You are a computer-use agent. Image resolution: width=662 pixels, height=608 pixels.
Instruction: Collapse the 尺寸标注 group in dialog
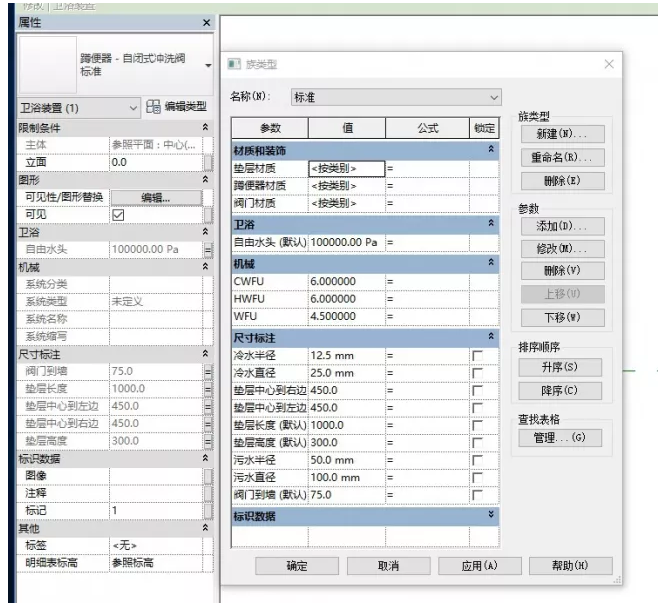pyautogui.click(x=490, y=337)
